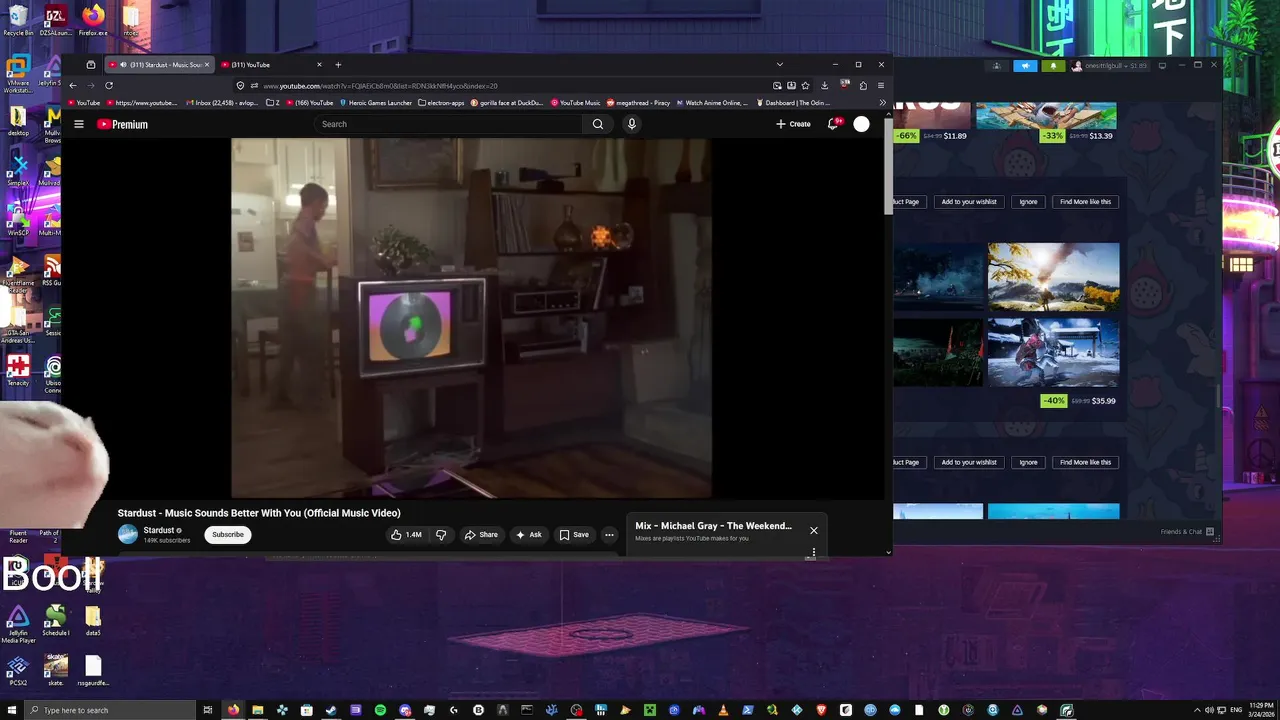The width and height of the screenshot is (1280, 720).
Task: Open a new Firefox tab
Action: [x=338, y=65]
